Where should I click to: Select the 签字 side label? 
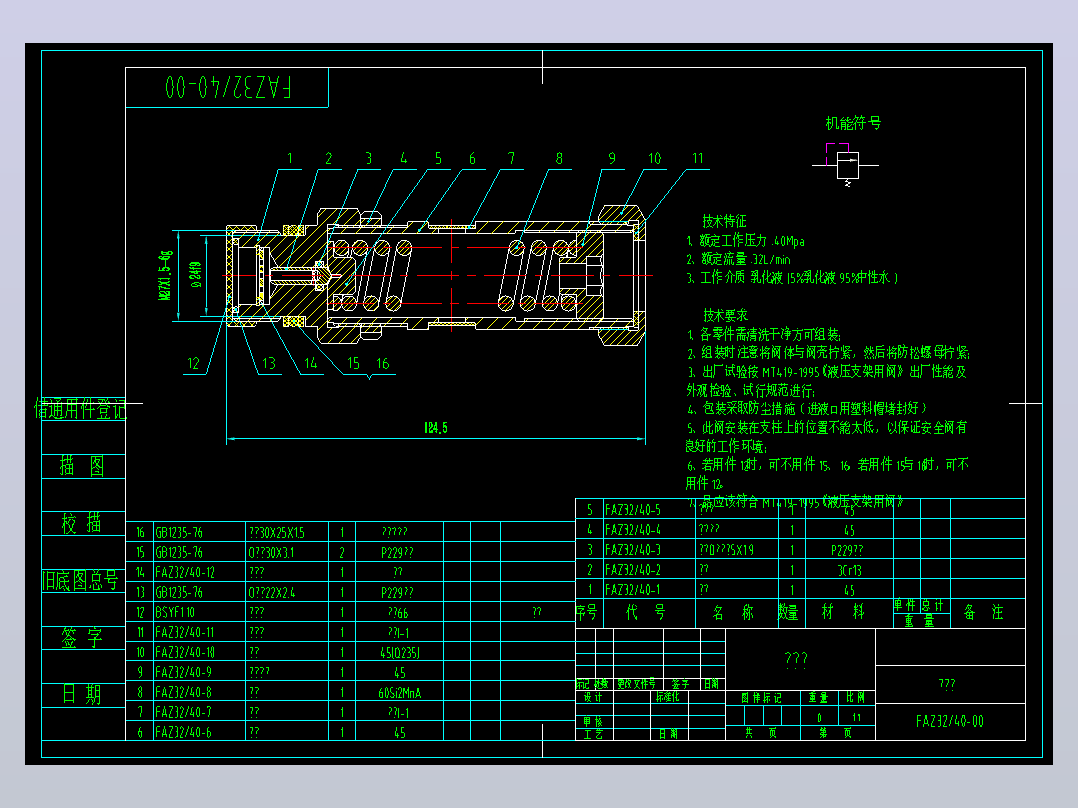tap(82, 638)
